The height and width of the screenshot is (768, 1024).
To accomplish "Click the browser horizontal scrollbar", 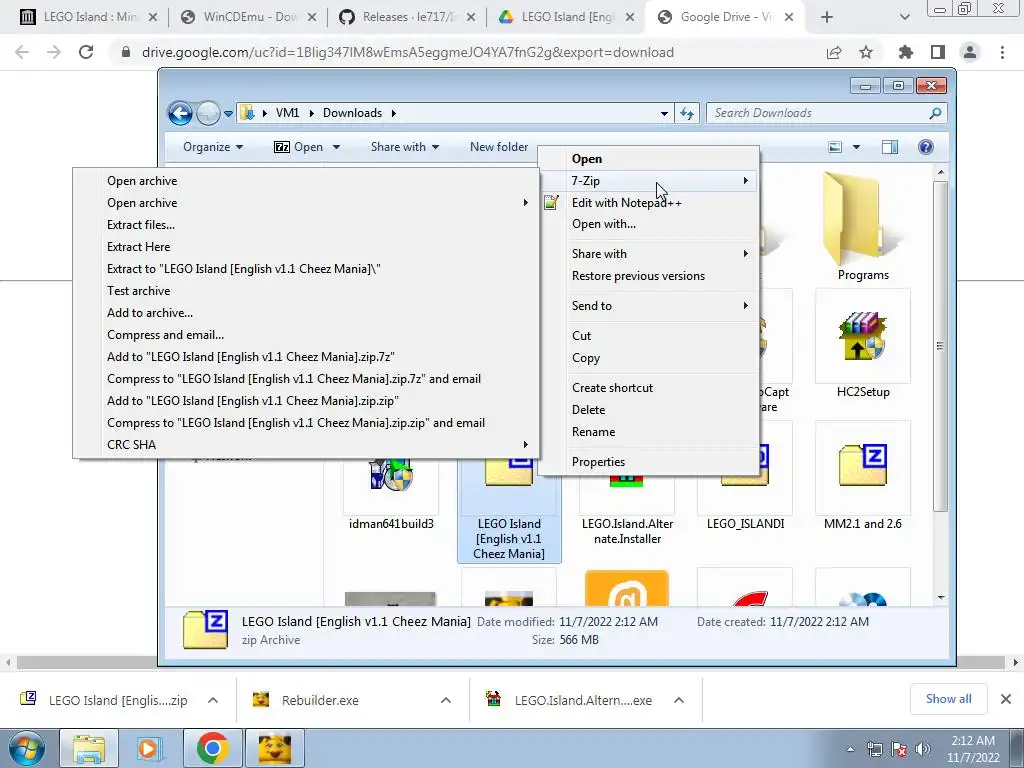I will click(511, 663).
